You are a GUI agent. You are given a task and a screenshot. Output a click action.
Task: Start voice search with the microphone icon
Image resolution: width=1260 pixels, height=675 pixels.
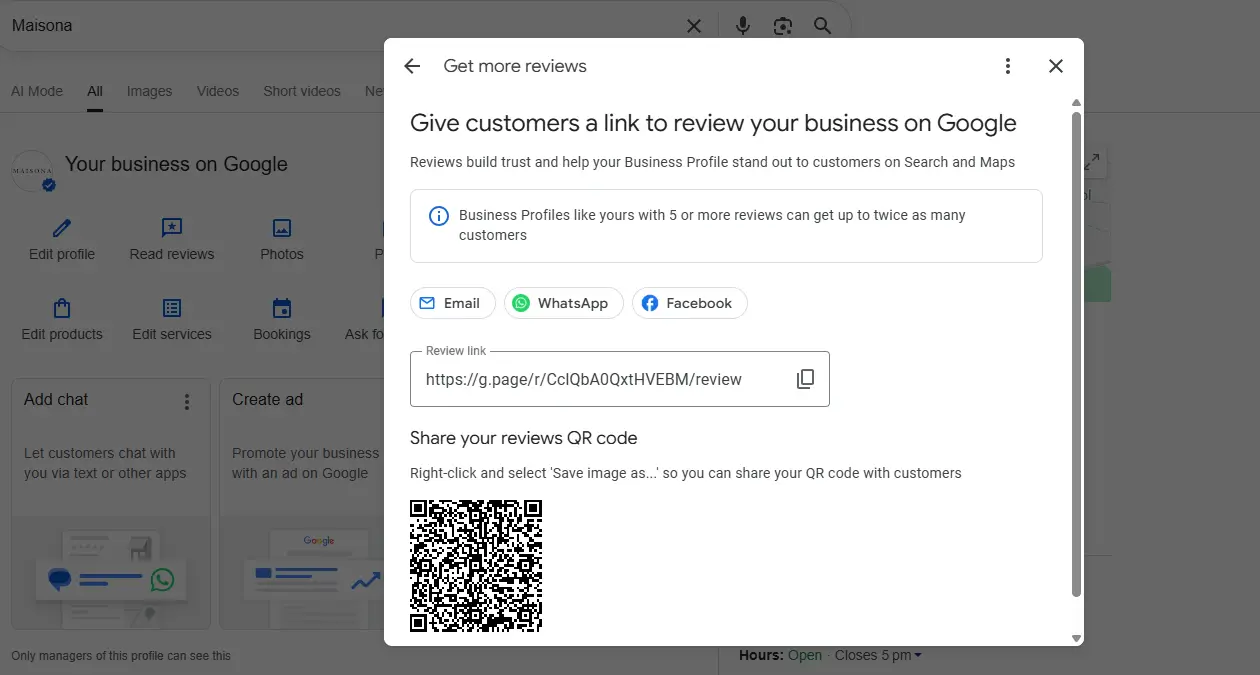click(x=743, y=26)
